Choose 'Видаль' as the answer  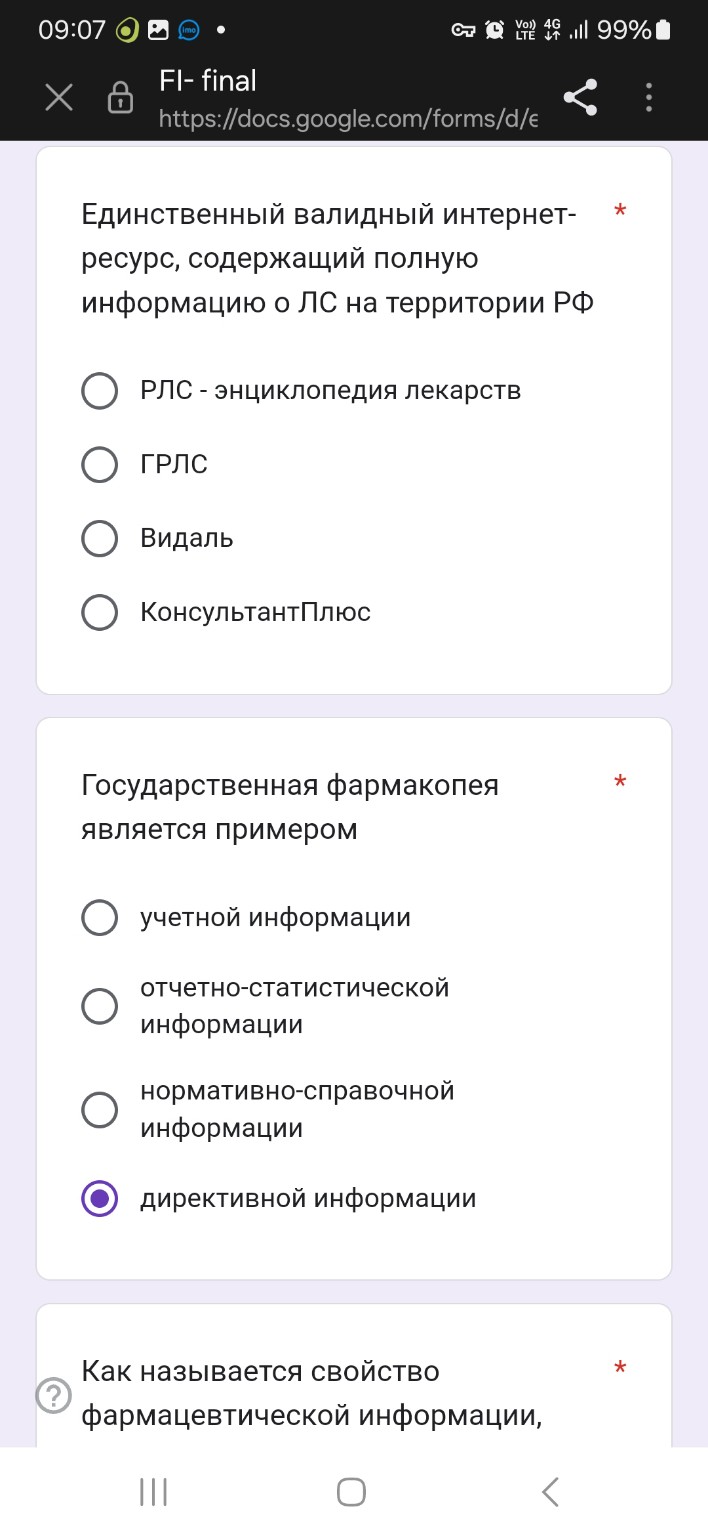pyautogui.click(x=99, y=538)
